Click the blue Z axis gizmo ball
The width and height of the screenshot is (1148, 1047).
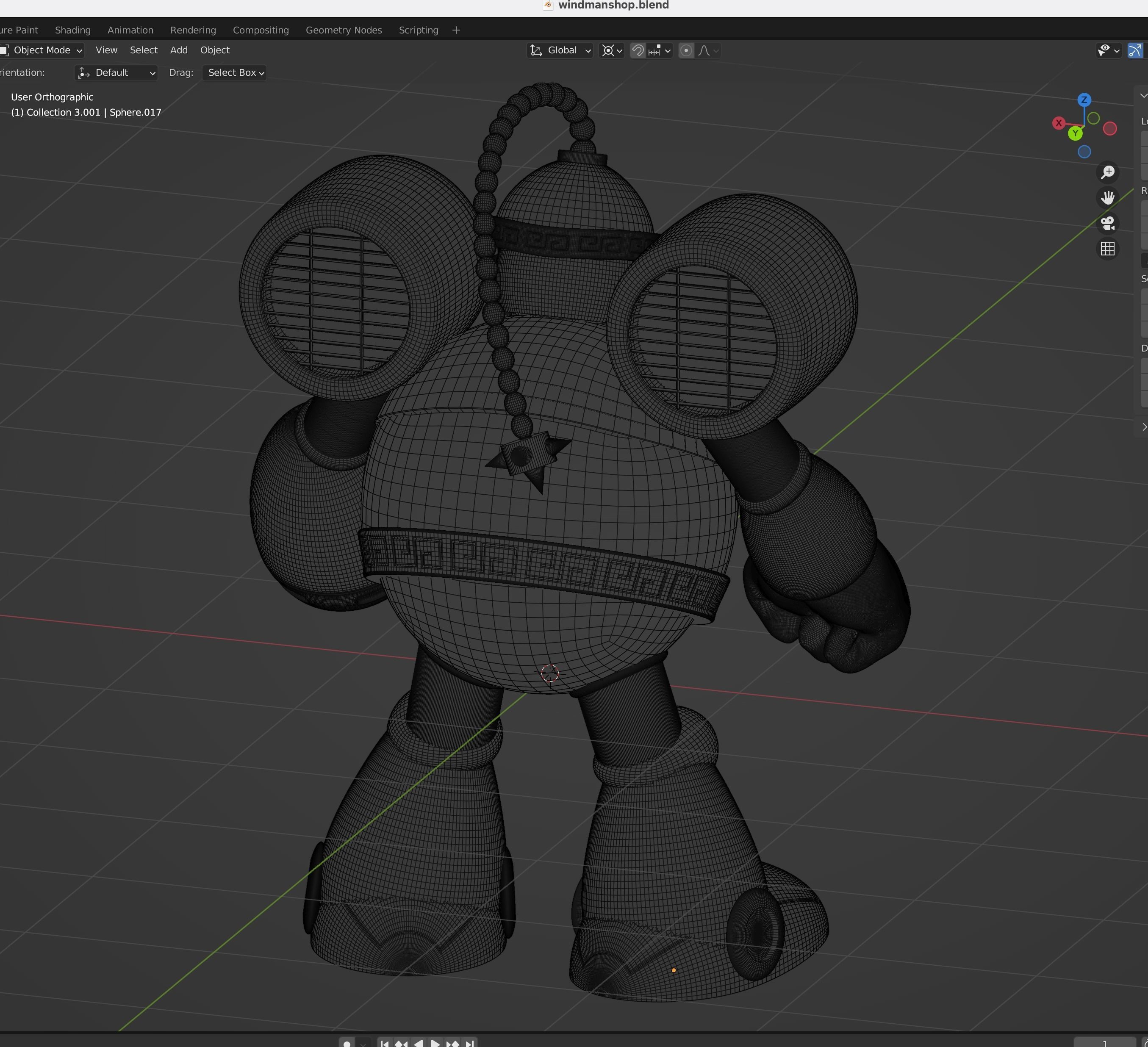point(1084,100)
